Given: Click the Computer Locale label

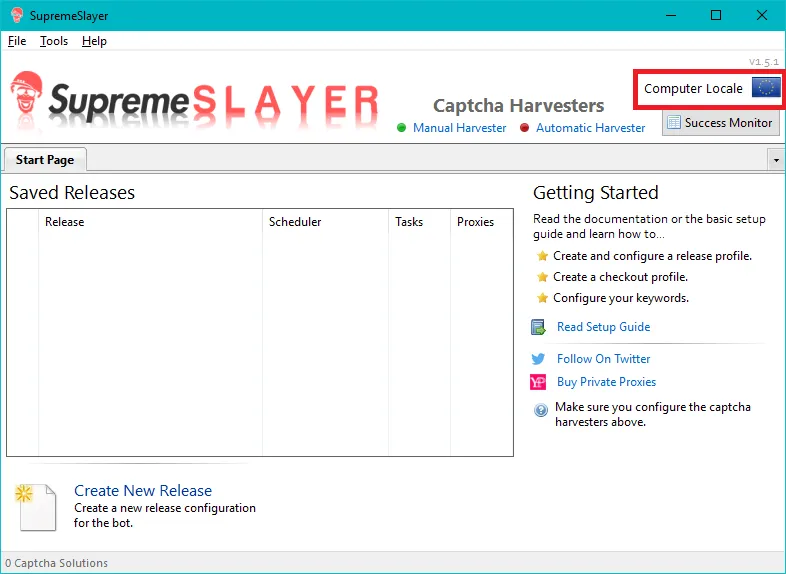Looking at the screenshot, I should (693, 88).
